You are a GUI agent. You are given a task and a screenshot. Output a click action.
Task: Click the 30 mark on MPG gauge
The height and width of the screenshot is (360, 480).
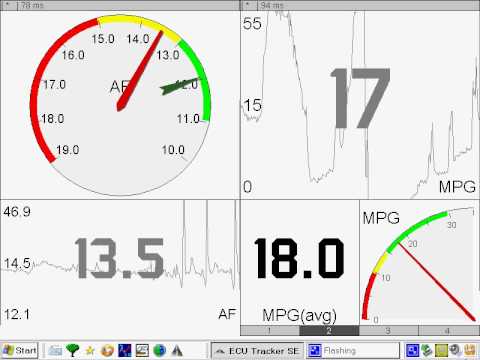[452, 225]
